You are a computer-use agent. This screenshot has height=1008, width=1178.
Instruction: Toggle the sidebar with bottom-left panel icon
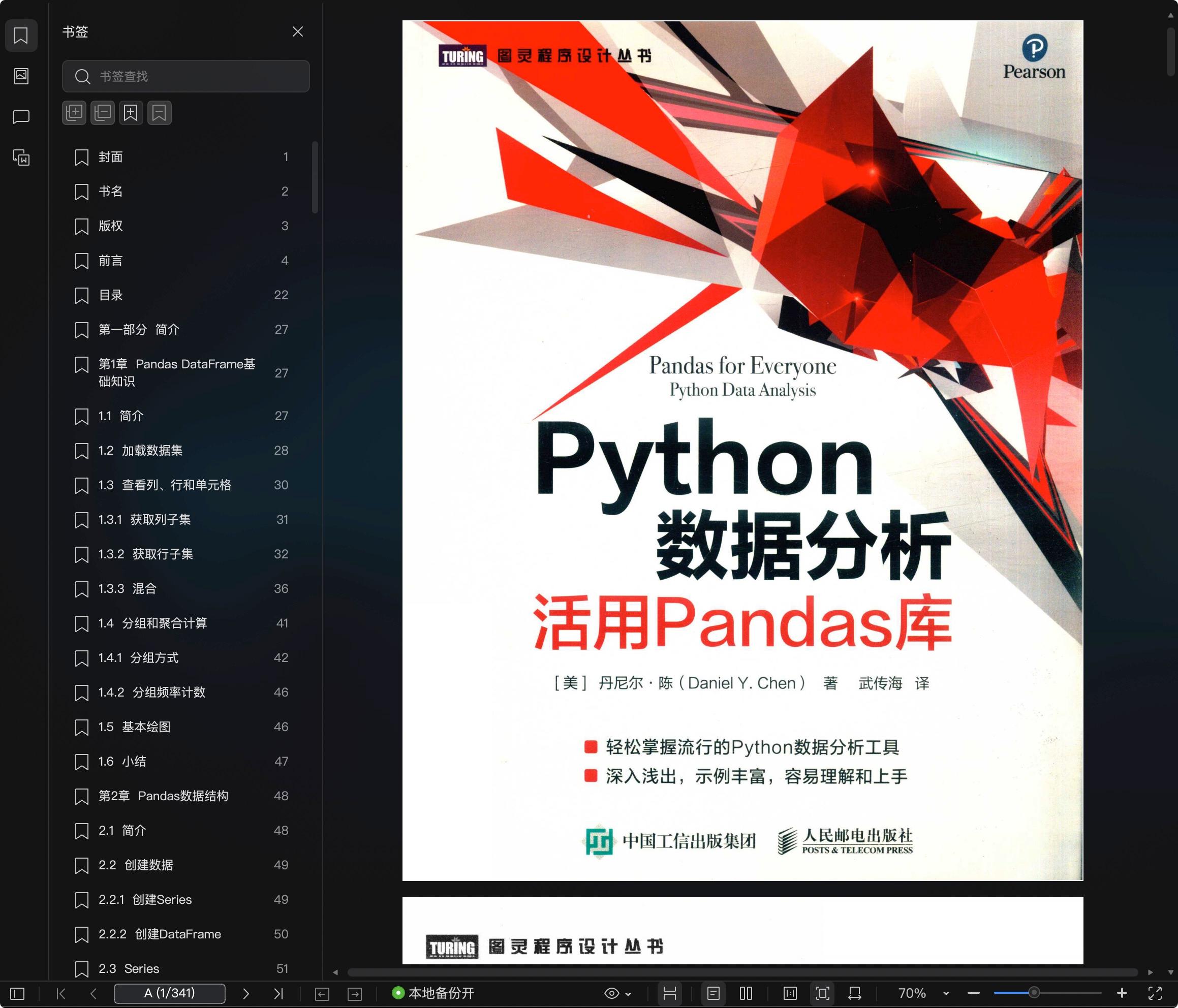click(18, 993)
